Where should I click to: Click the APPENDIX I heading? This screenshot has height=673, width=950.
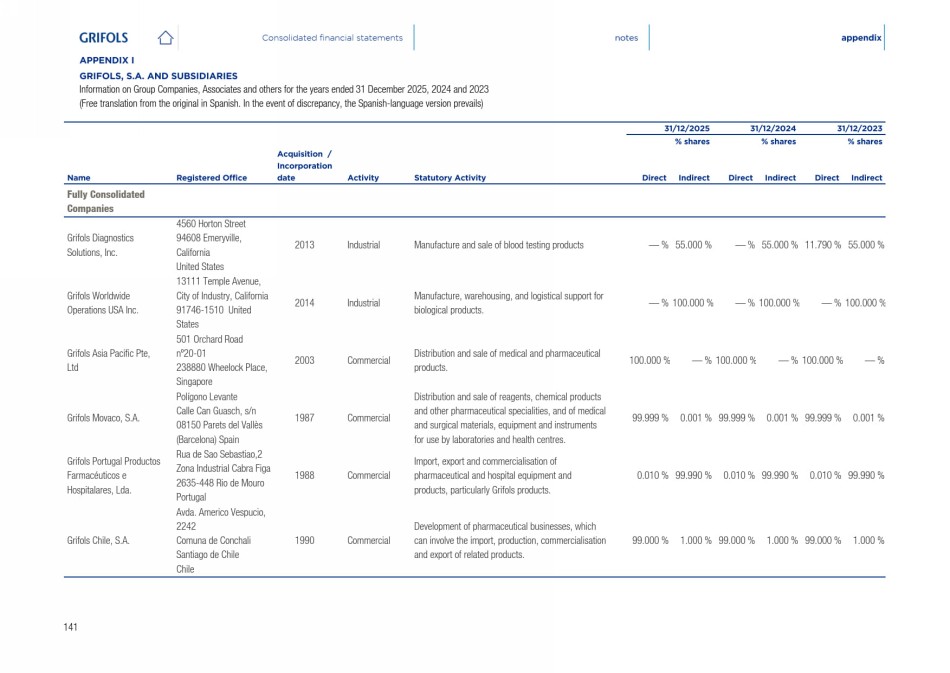click(107, 61)
